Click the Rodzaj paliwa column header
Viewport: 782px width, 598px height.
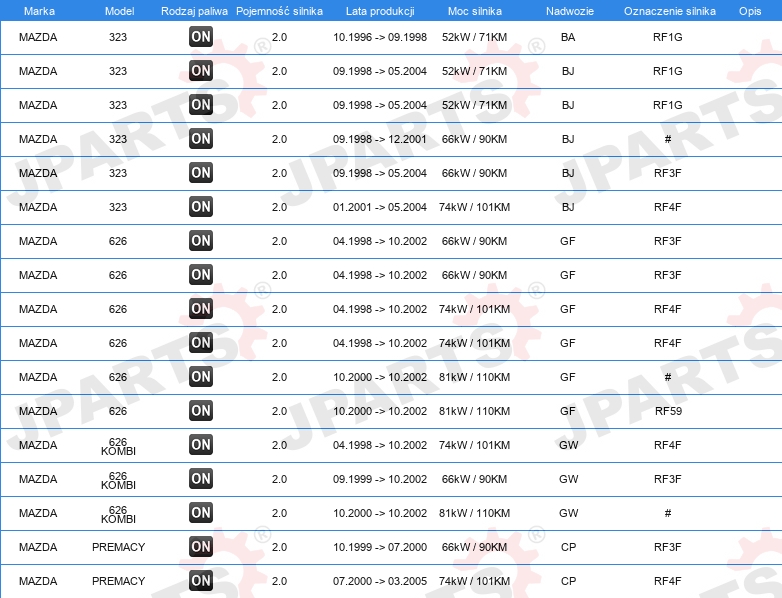(x=195, y=11)
